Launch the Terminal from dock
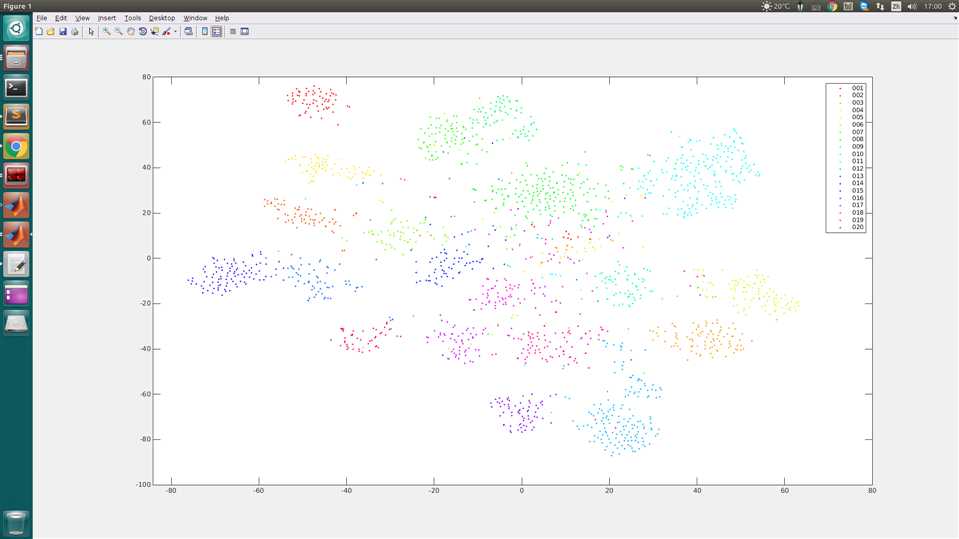Viewport: 959px width, 539px height. (x=16, y=87)
